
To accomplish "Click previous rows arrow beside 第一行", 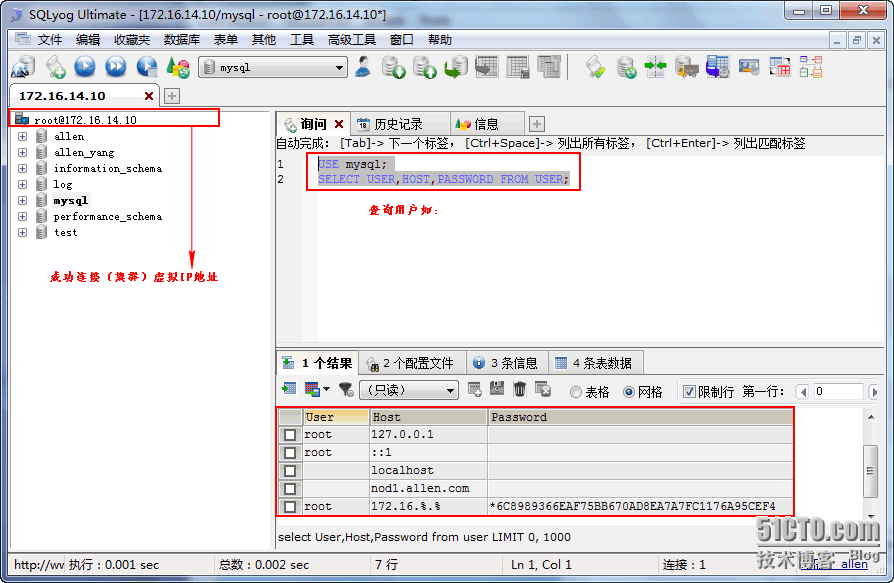I will click(803, 392).
